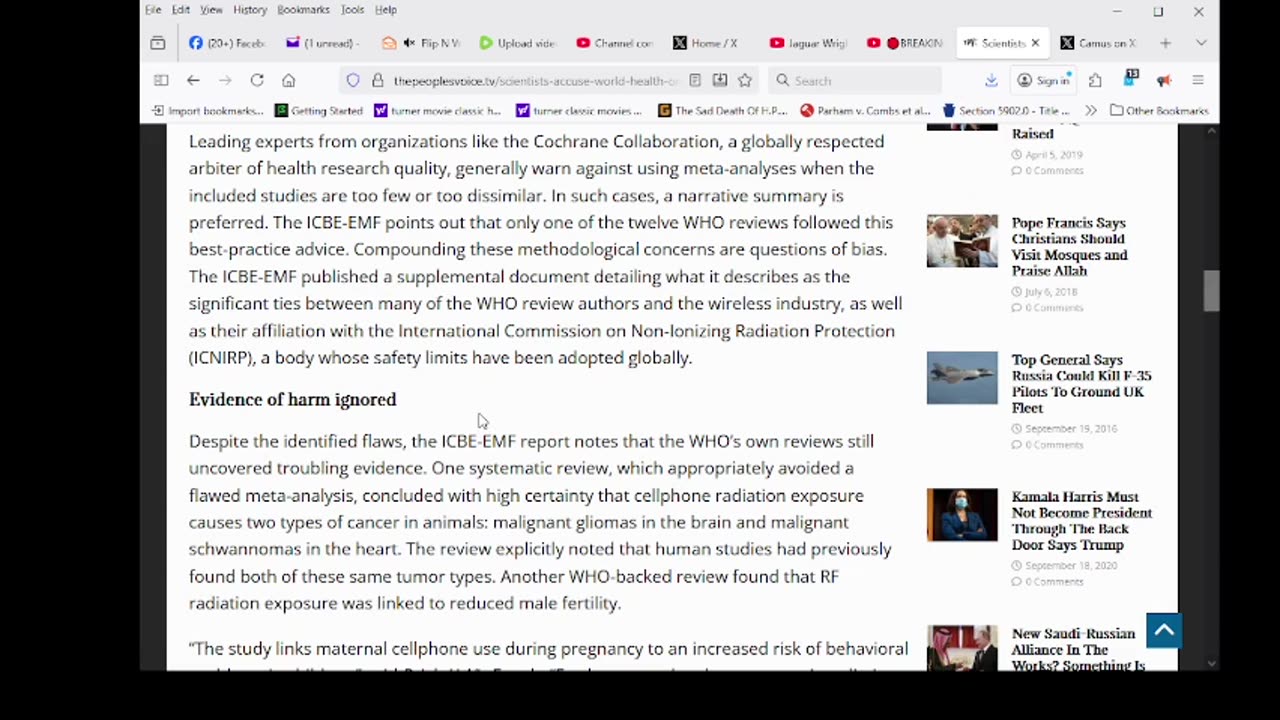Open the megaphone extension icon

click(x=1164, y=80)
